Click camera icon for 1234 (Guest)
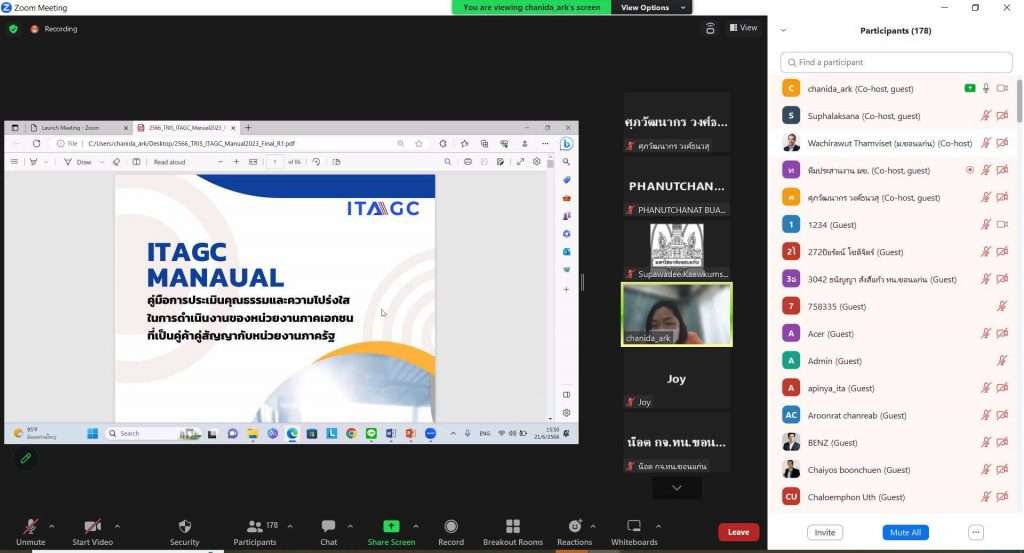Viewport: 1024px width, 553px height. (1002, 225)
